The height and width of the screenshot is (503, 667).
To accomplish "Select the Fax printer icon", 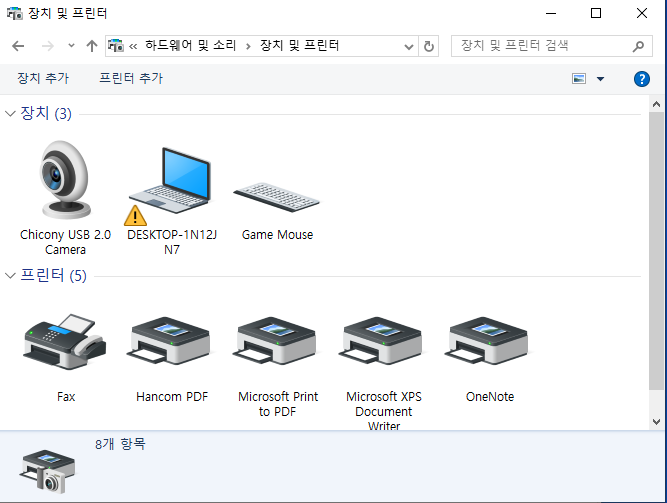I will click(65, 342).
